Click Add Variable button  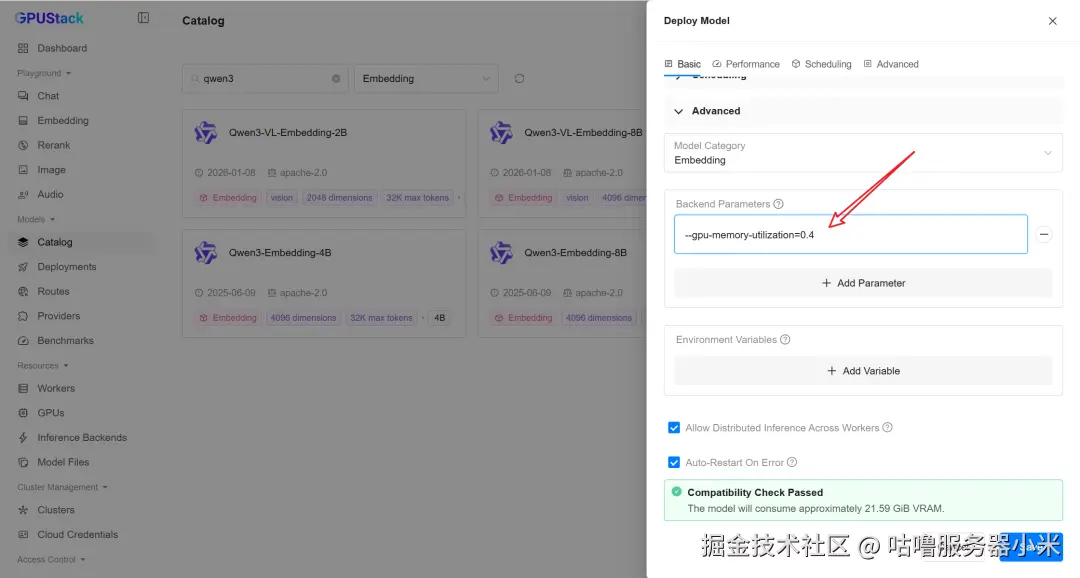[x=863, y=371]
